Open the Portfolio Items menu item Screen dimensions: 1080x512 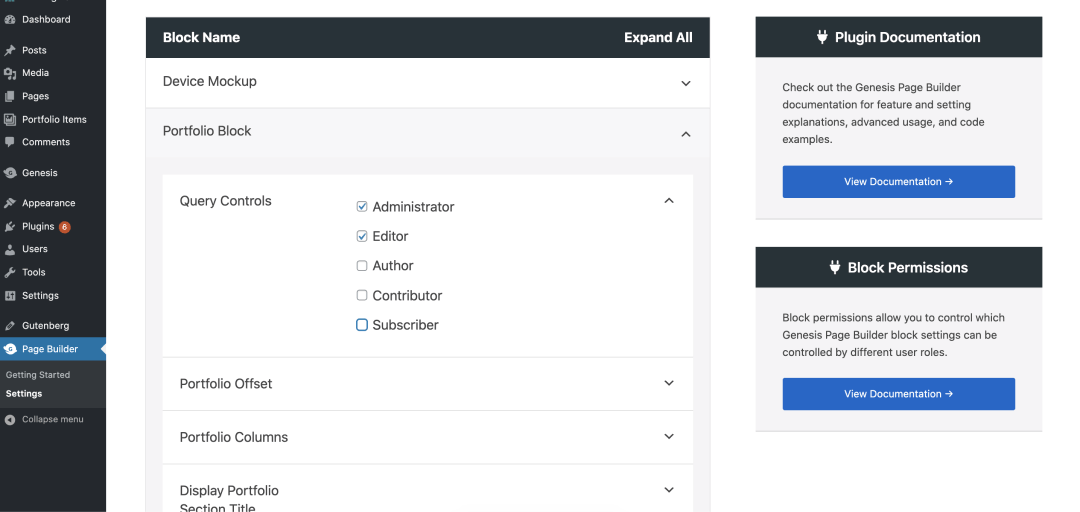click(53, 119)
